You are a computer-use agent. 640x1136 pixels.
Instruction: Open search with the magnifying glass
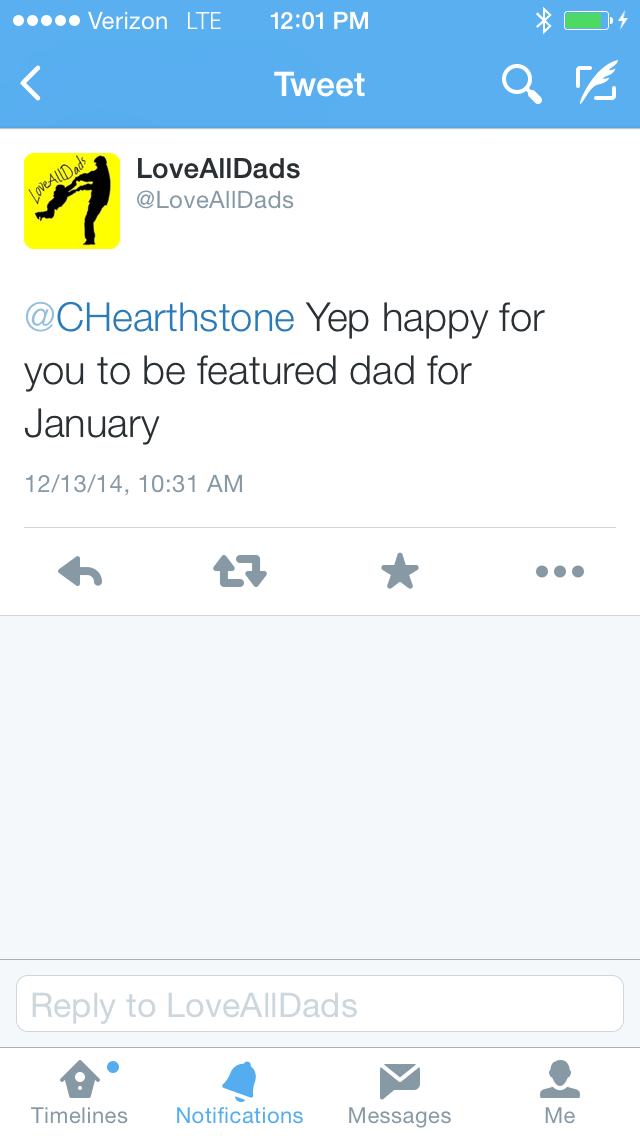[521, 84]
